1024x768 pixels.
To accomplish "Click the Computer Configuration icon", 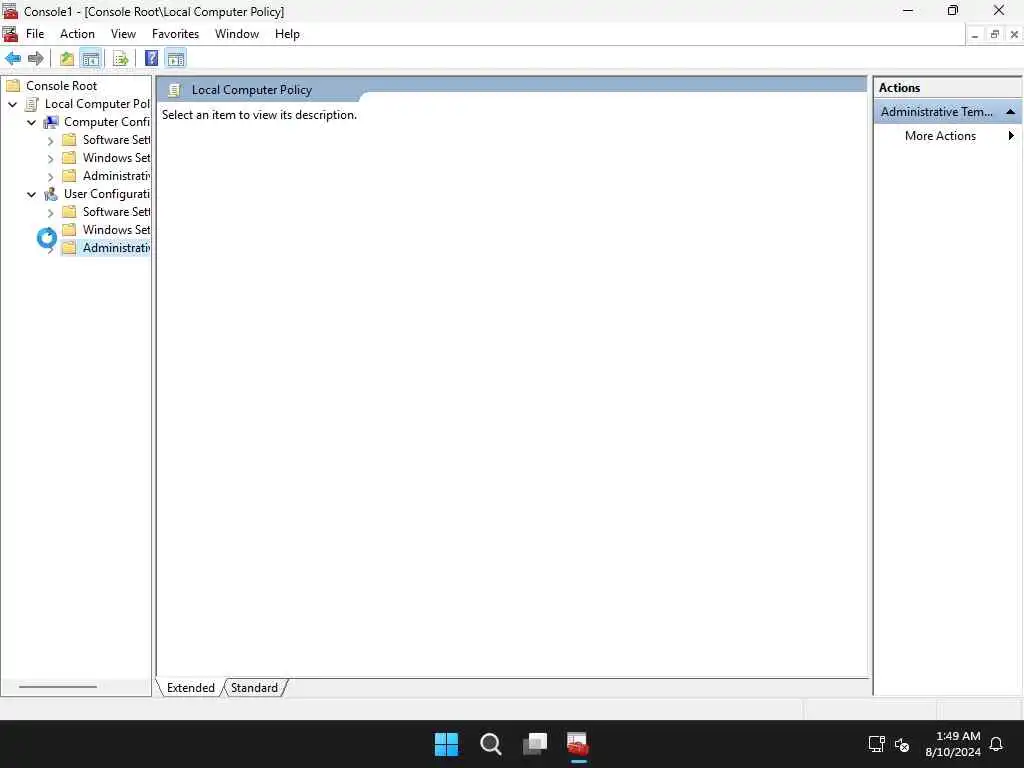I will [x=51, y=122].
